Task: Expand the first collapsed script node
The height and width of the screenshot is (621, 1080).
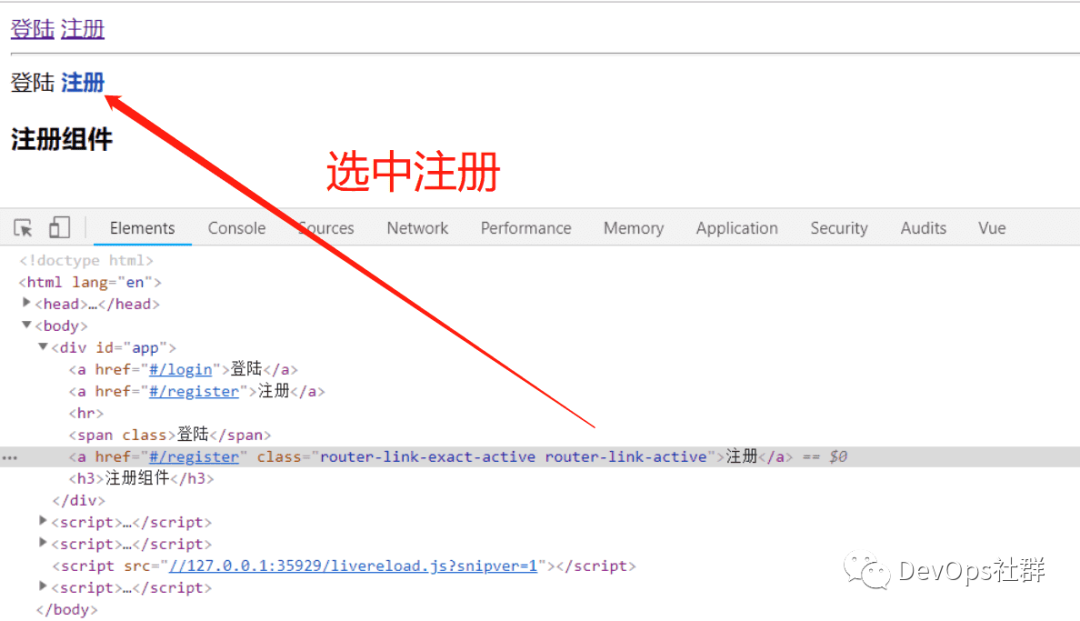Action: pyautogui.click(x=43, y=521)
